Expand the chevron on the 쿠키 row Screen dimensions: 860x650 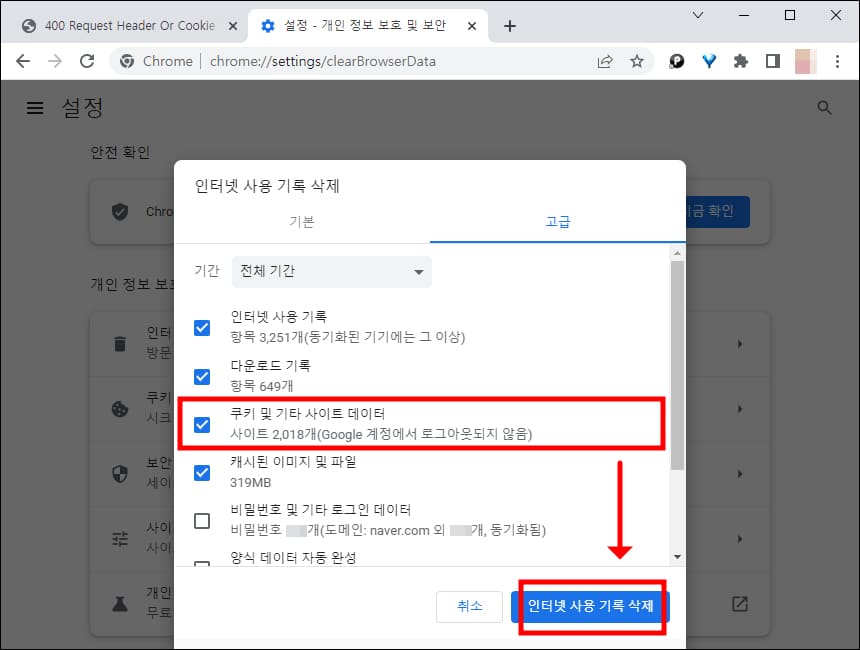coord(740,408)
